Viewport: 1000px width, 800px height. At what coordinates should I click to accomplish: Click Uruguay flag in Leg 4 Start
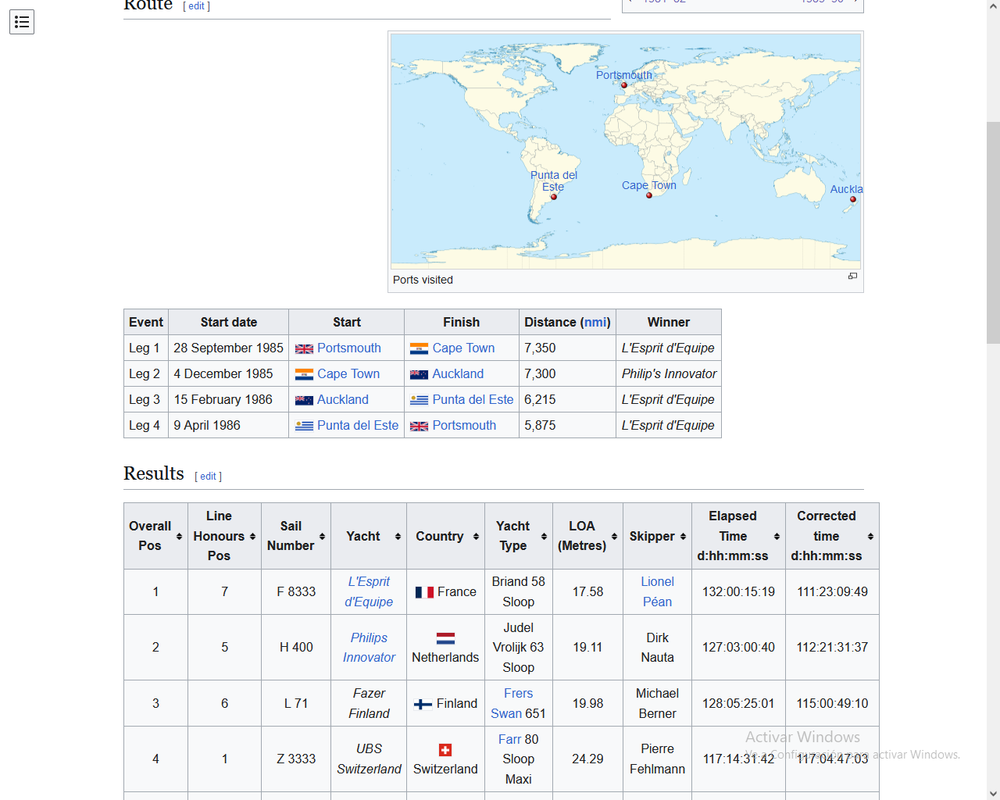click(304, 426)
